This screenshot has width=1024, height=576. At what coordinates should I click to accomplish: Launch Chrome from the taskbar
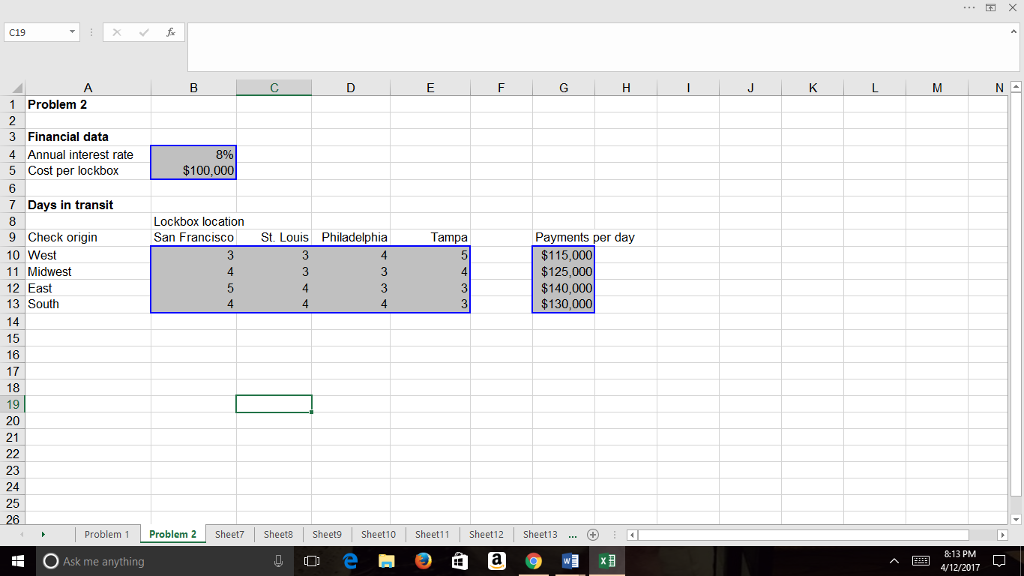tap(534, 561)
